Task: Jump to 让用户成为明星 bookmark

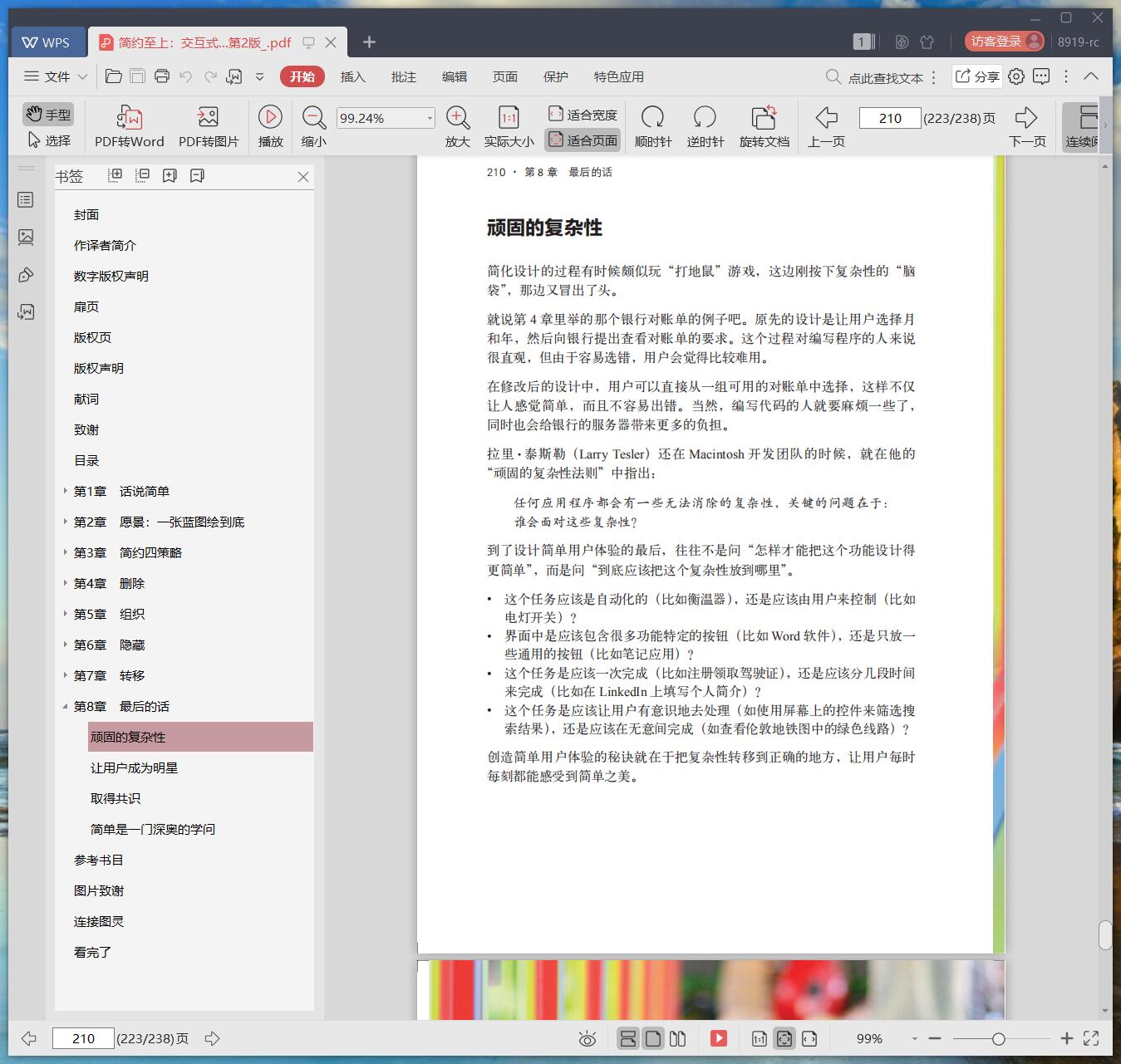Action: pos(134,767)
